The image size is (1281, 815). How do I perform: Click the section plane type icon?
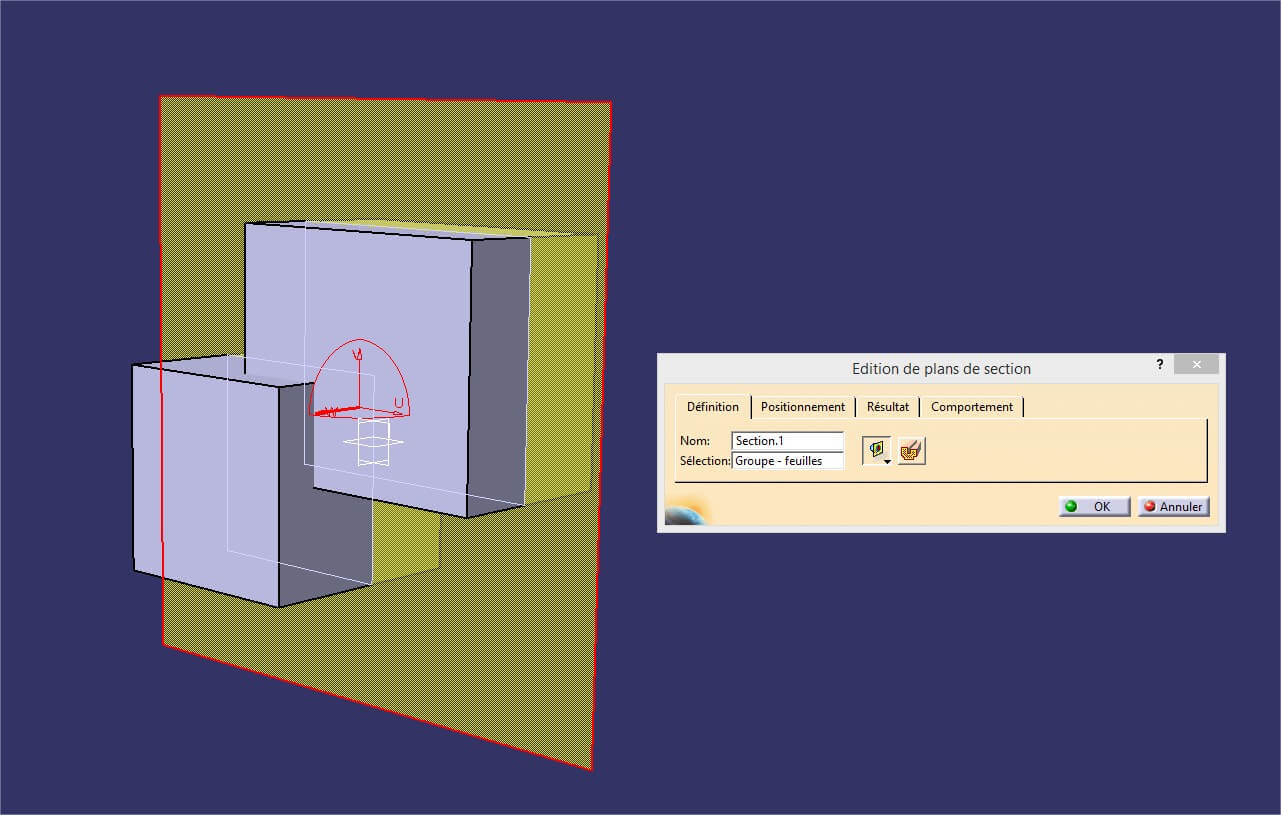pos(875,449)
